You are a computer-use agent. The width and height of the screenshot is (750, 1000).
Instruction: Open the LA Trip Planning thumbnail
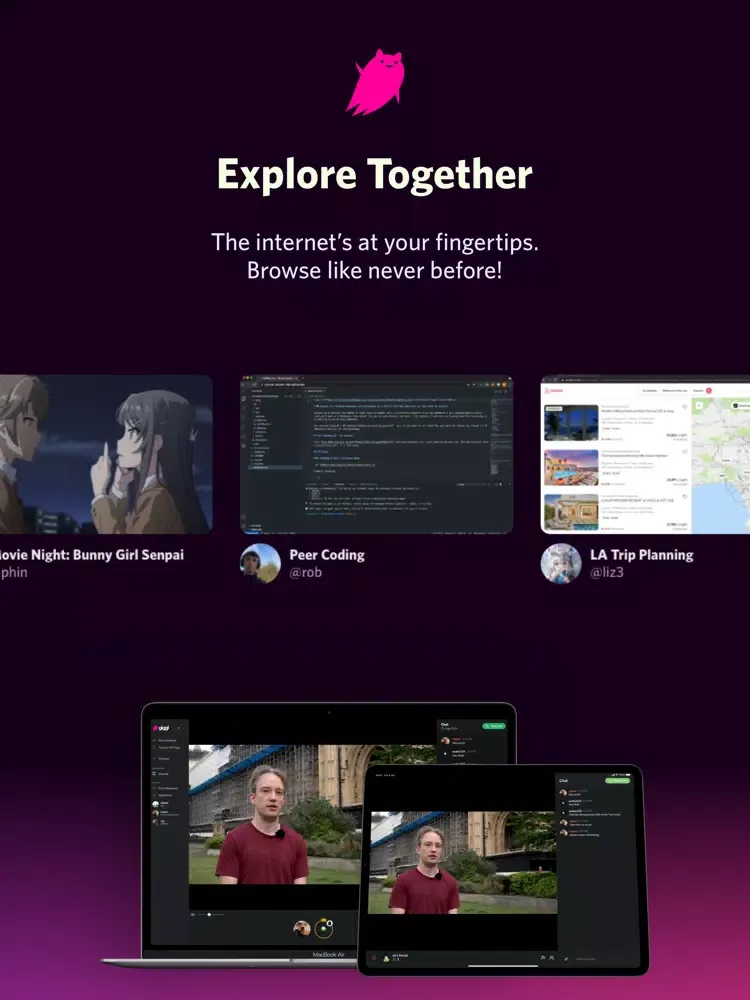click(645, 454)
